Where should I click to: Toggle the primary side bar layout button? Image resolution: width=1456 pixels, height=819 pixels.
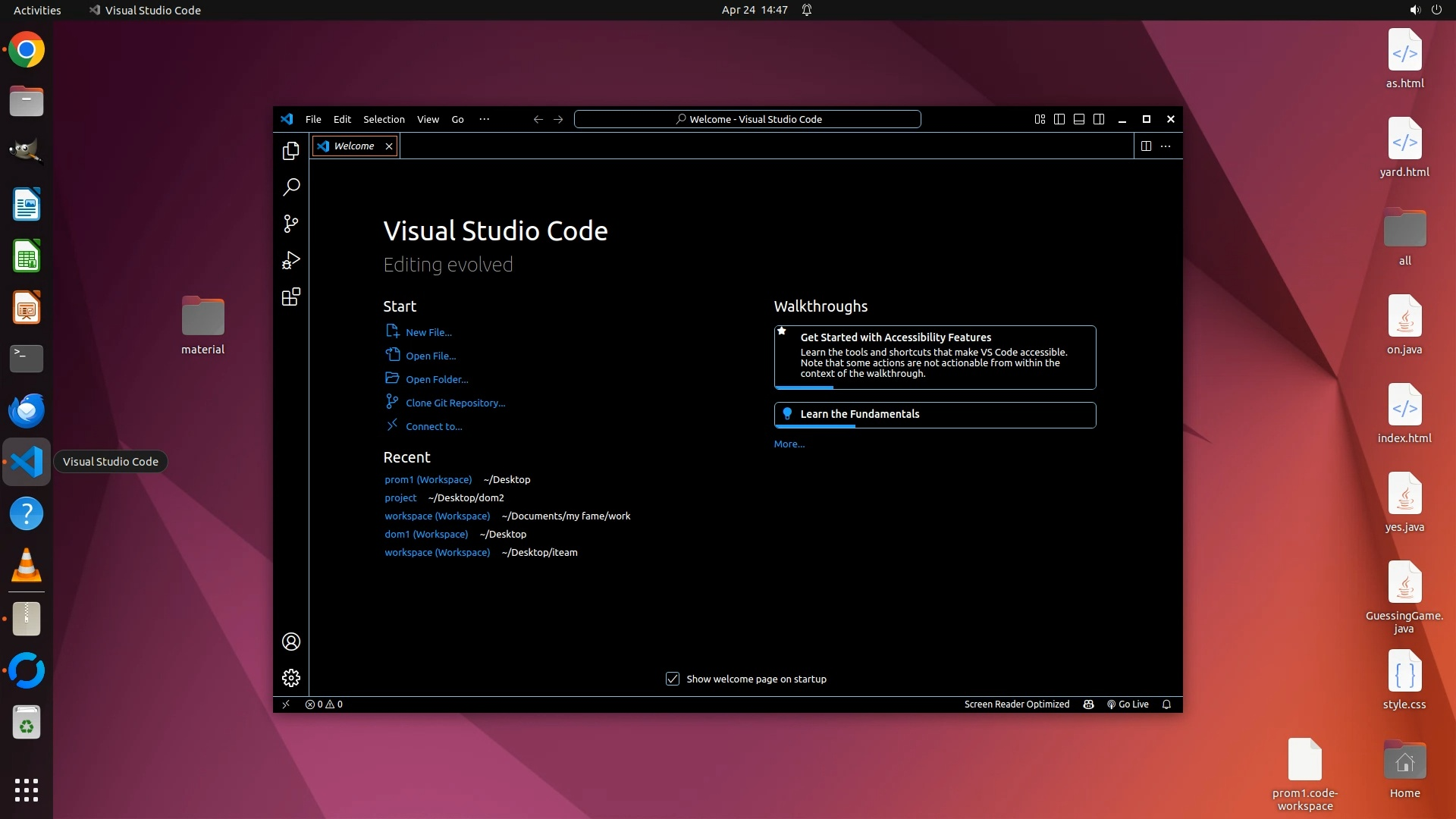click(x=1059, y=119)
